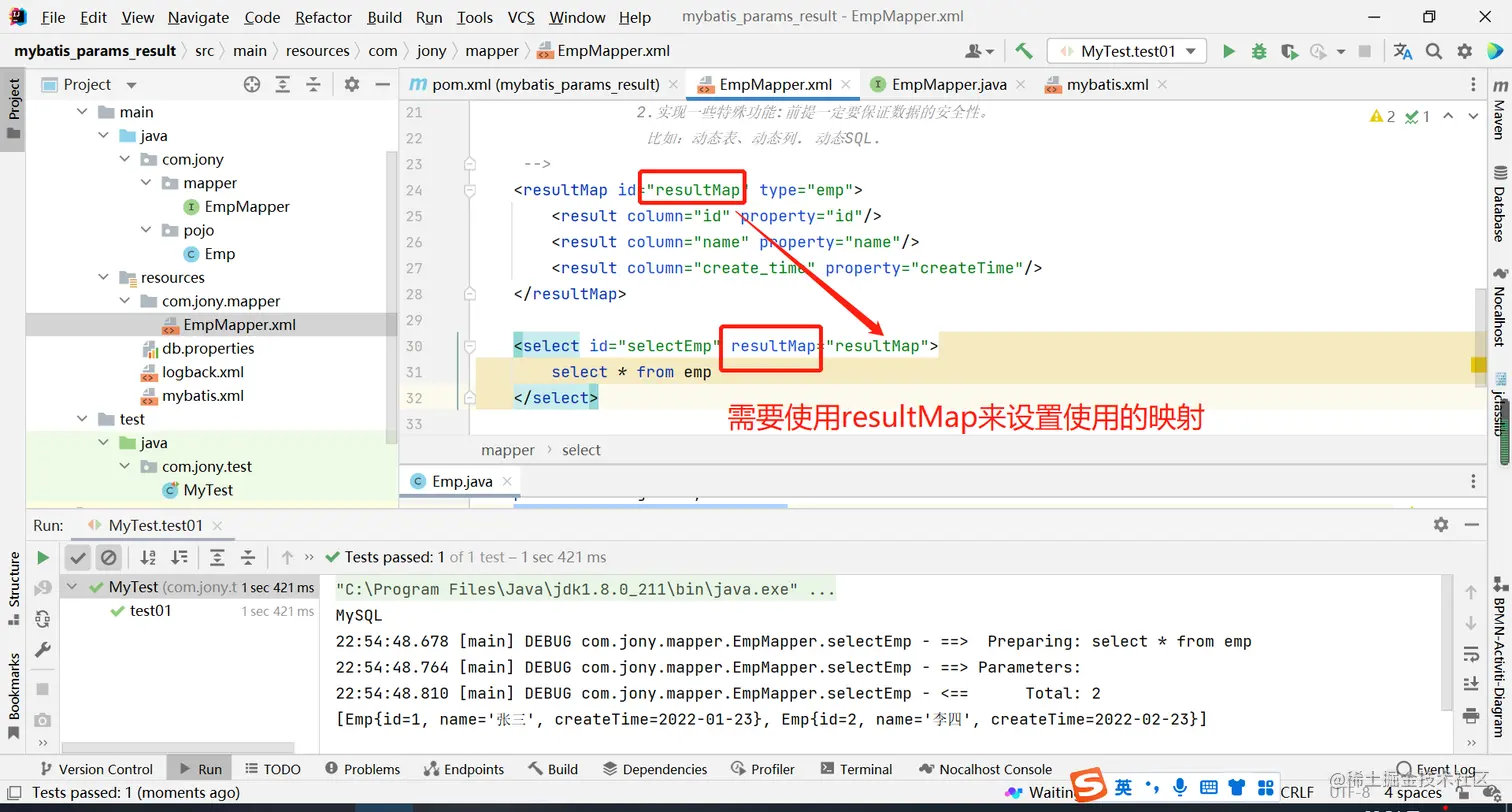Image resolution: width=1512 pixels, height=812 pixels.
Task: Open the Navigate menu
Action: coord(198,17)
